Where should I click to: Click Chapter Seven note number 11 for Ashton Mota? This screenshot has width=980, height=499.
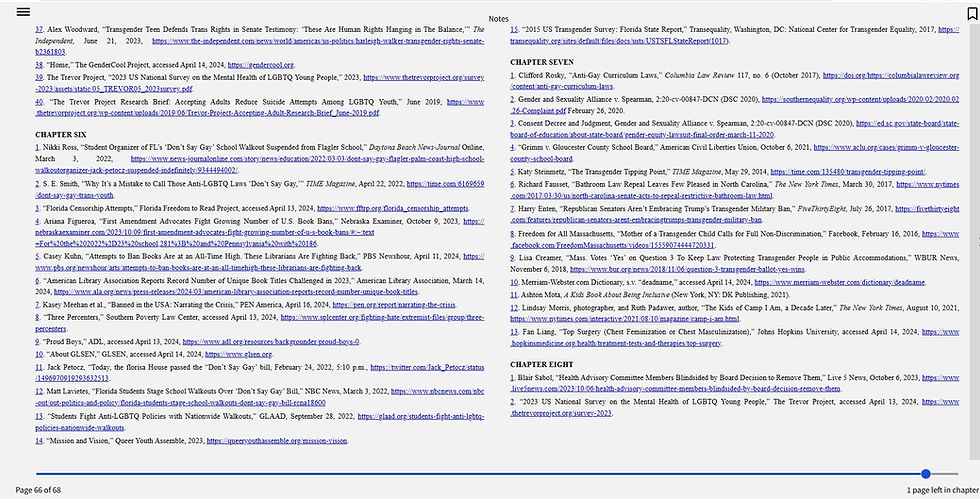pos(514,295)
